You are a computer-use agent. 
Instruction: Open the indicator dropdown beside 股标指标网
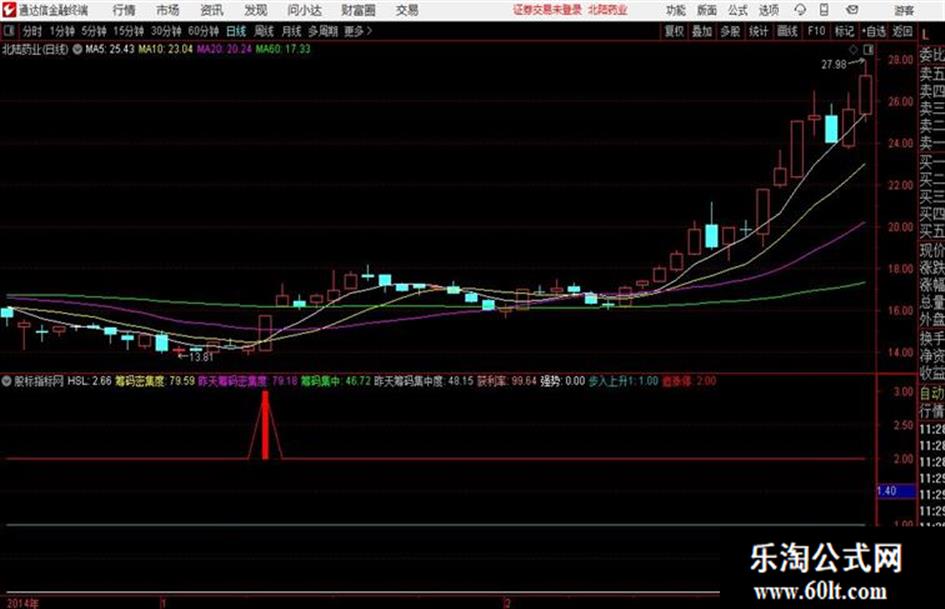click(7, 381)
